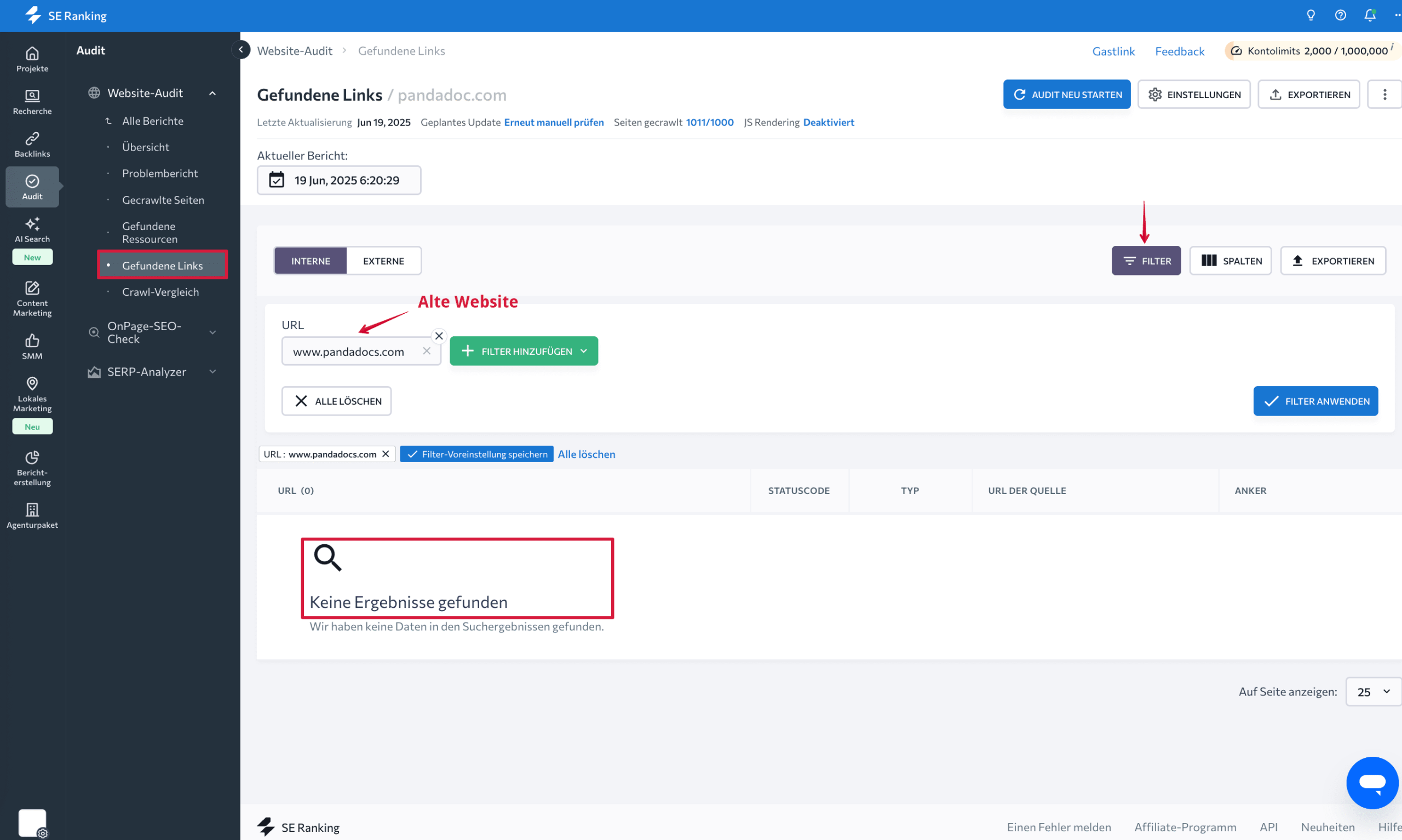The width and height of the screenshot is (1402, 840).
Task: Open Content Marketing
Action: coord(32,298)
